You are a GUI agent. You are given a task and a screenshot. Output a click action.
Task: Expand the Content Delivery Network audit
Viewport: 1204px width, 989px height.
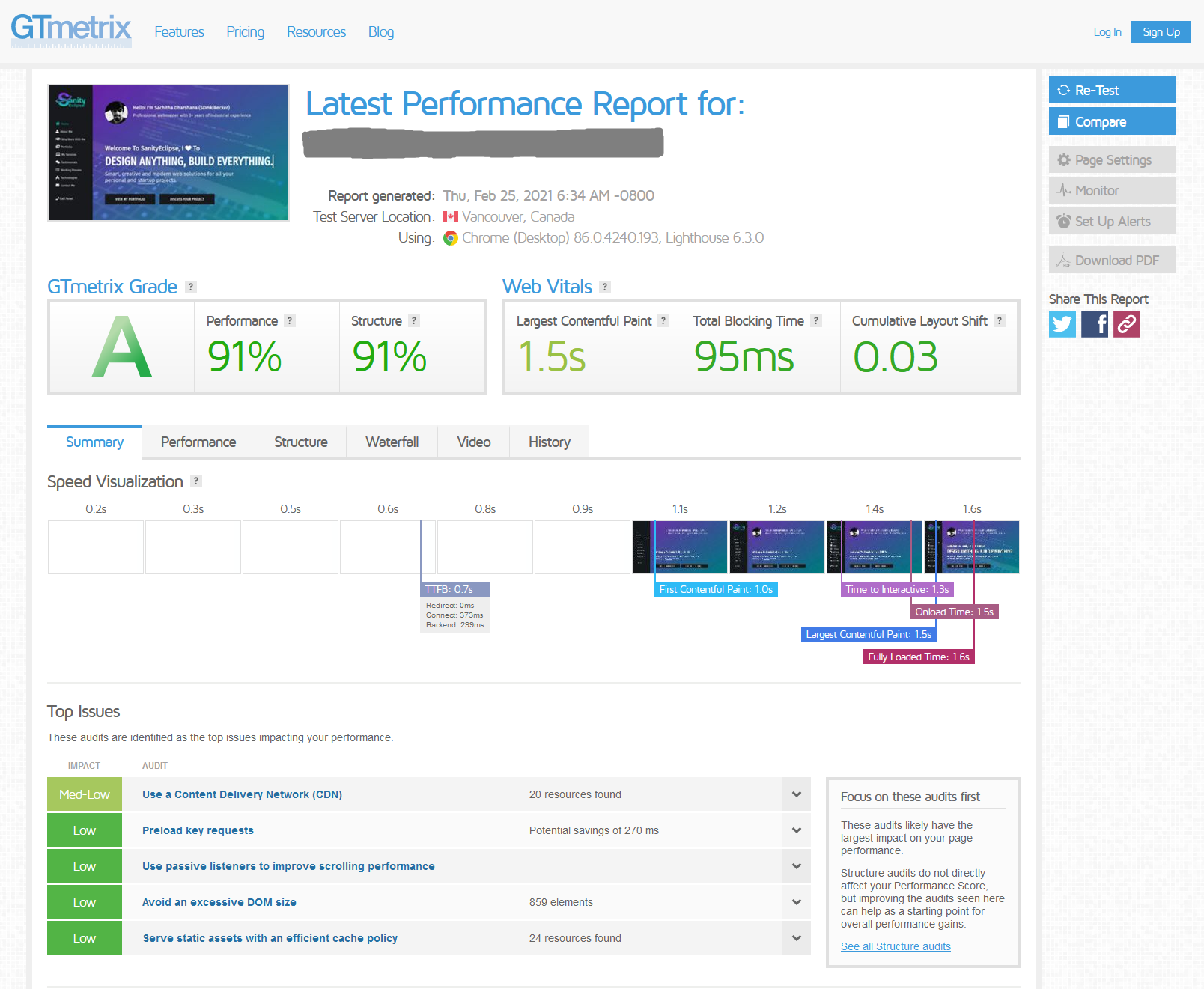797,794
